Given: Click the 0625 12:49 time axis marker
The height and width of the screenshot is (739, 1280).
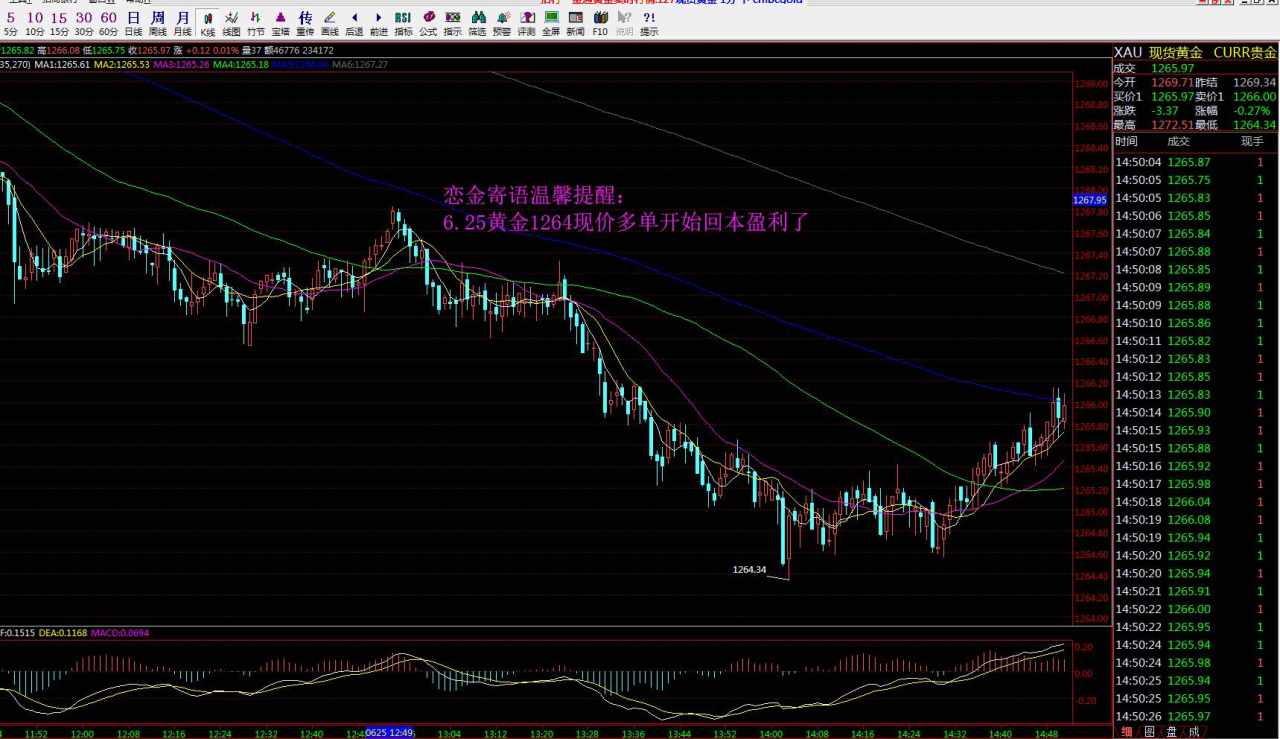Looking at the screenshot, I should [390, 733].
